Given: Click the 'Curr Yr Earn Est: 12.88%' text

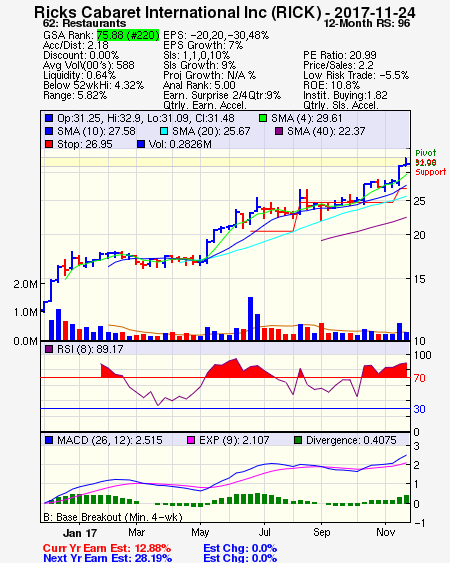Looking at the screenshot, I should [x=107, y=548].
